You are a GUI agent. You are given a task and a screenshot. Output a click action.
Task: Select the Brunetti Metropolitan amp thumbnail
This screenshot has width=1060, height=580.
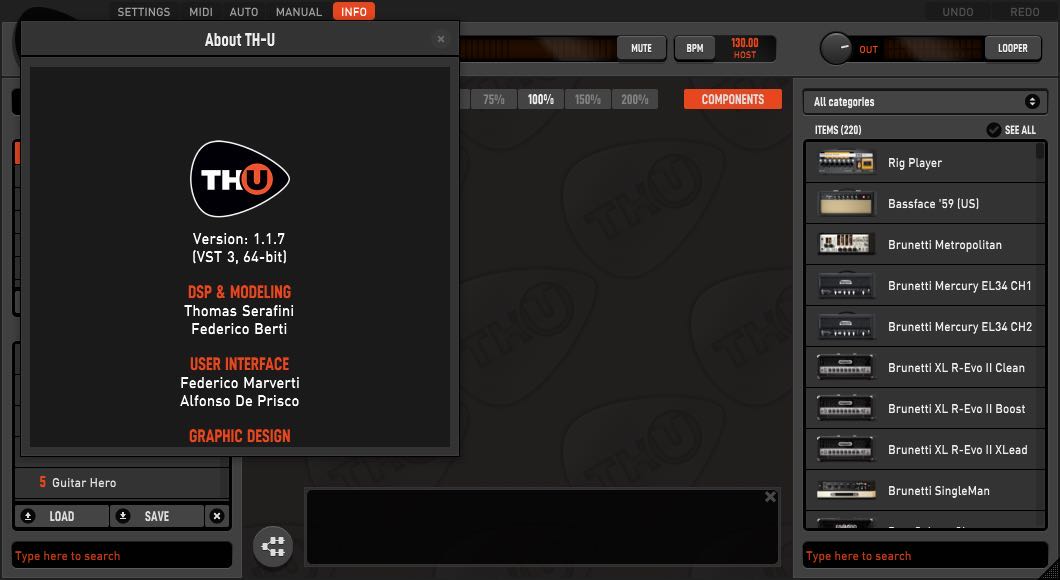tap(846, 244)
